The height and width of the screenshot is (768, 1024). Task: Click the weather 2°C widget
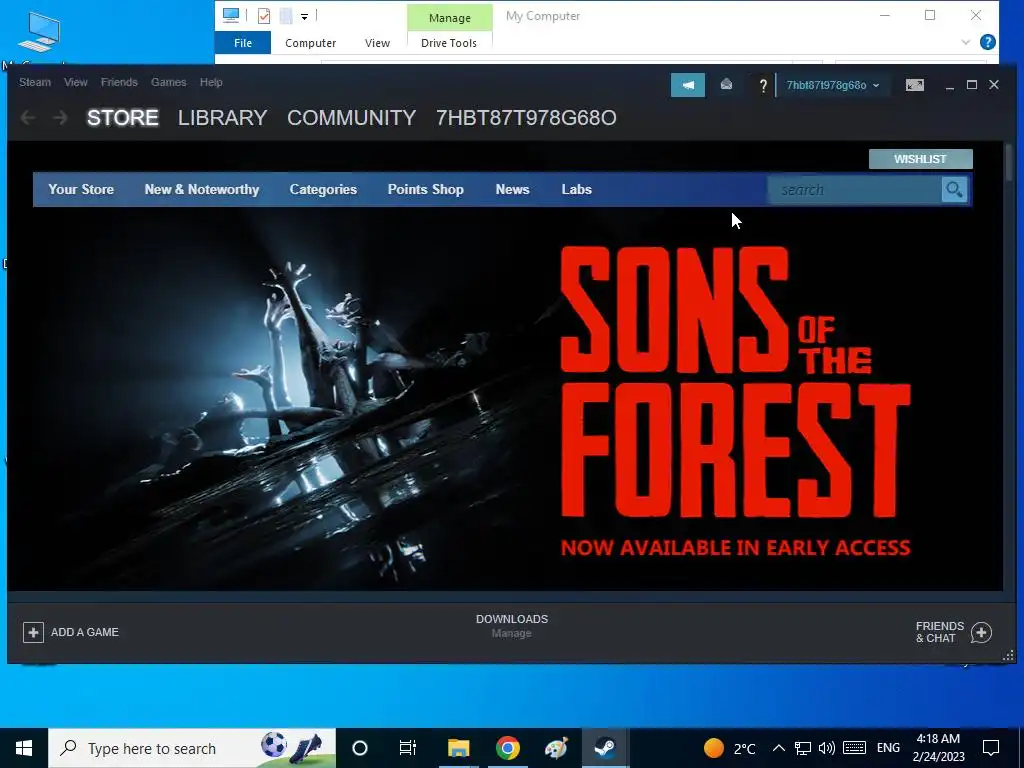[x=729, y=748]
